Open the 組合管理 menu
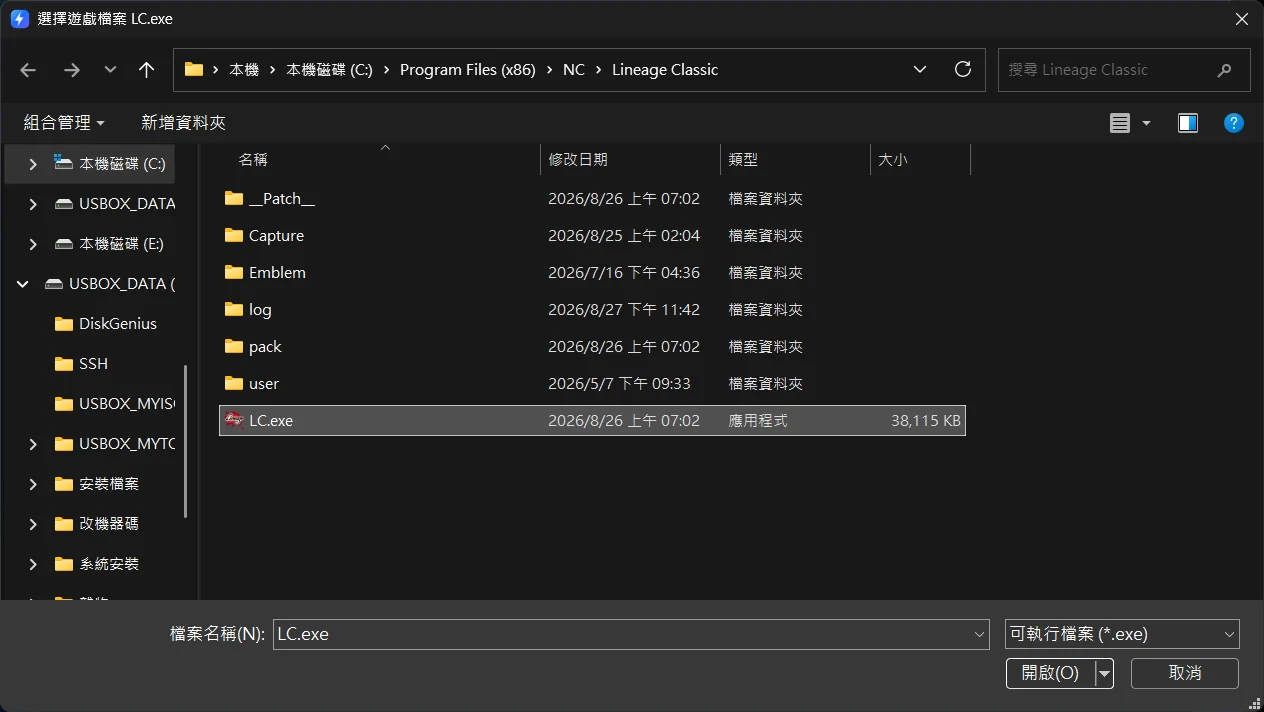1264x712 pixels. click(x=64, y=122)
